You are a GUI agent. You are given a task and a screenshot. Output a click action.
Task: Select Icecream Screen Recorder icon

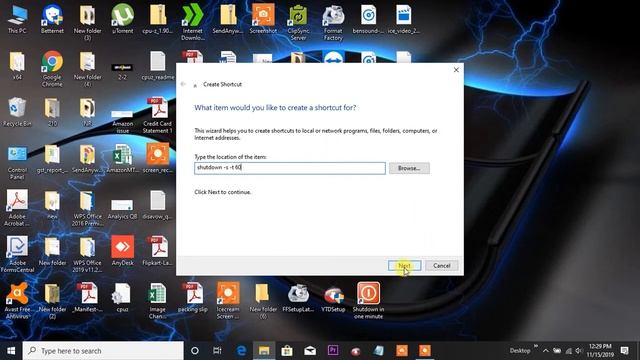(x=228, y=301)
